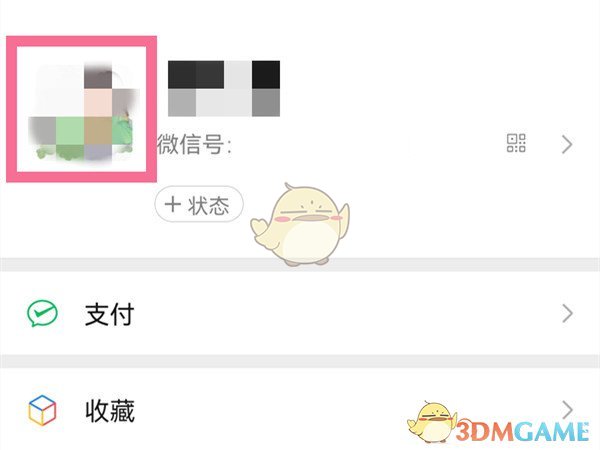
Task: Tap the pixelated username text
Action: click(x=224, y=88)
